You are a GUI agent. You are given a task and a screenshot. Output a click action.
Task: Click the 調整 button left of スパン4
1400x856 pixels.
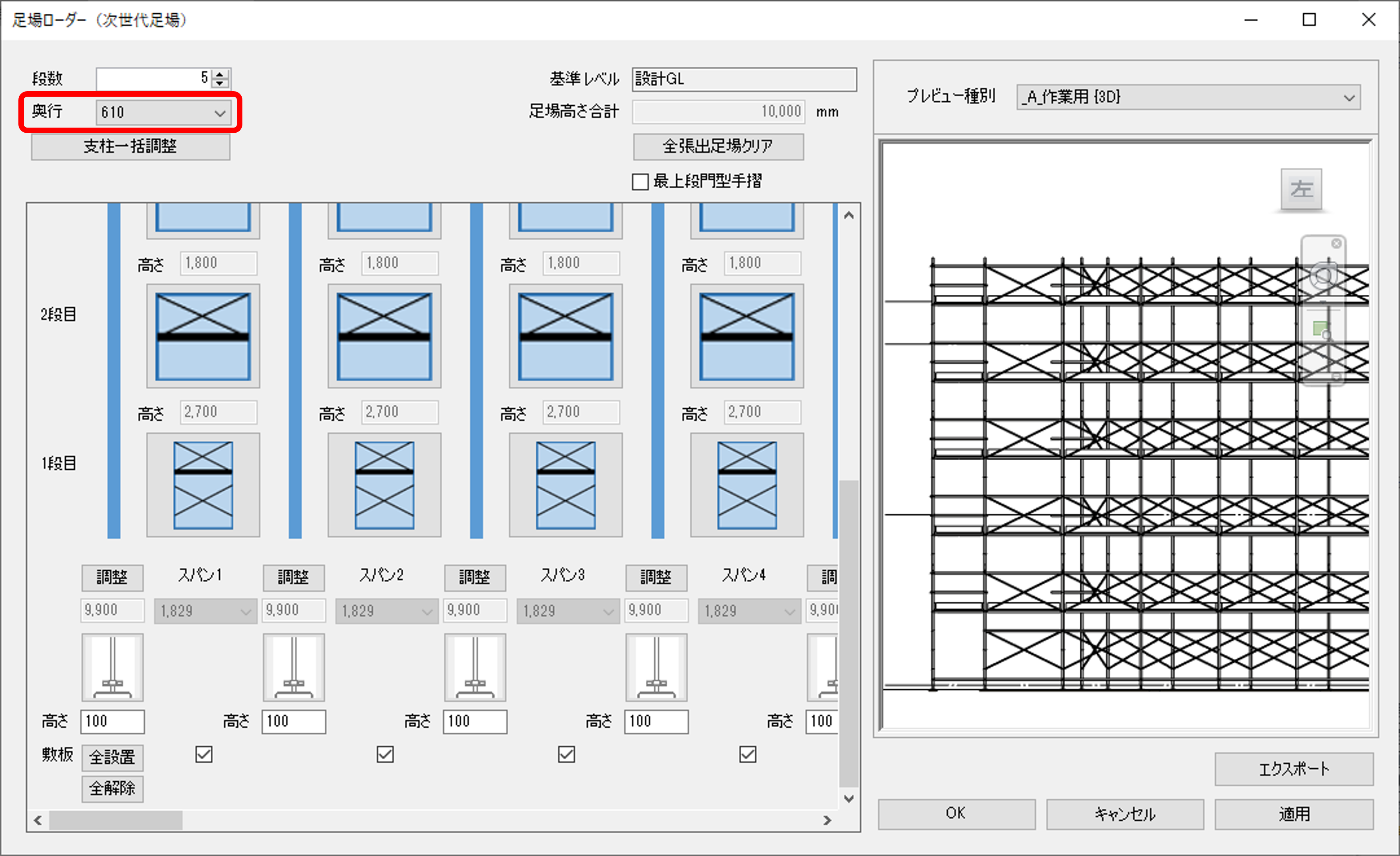[x=656, y=578]
